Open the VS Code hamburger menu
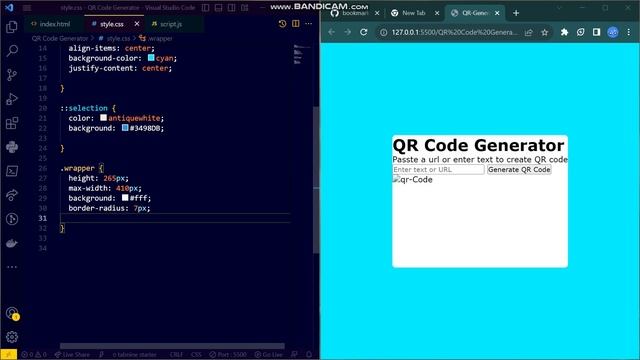 [x=27, y=8]
